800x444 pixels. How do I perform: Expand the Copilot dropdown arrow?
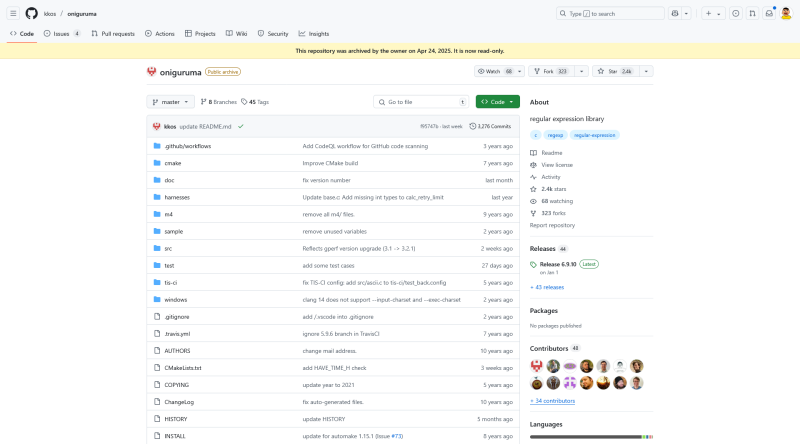686,14
